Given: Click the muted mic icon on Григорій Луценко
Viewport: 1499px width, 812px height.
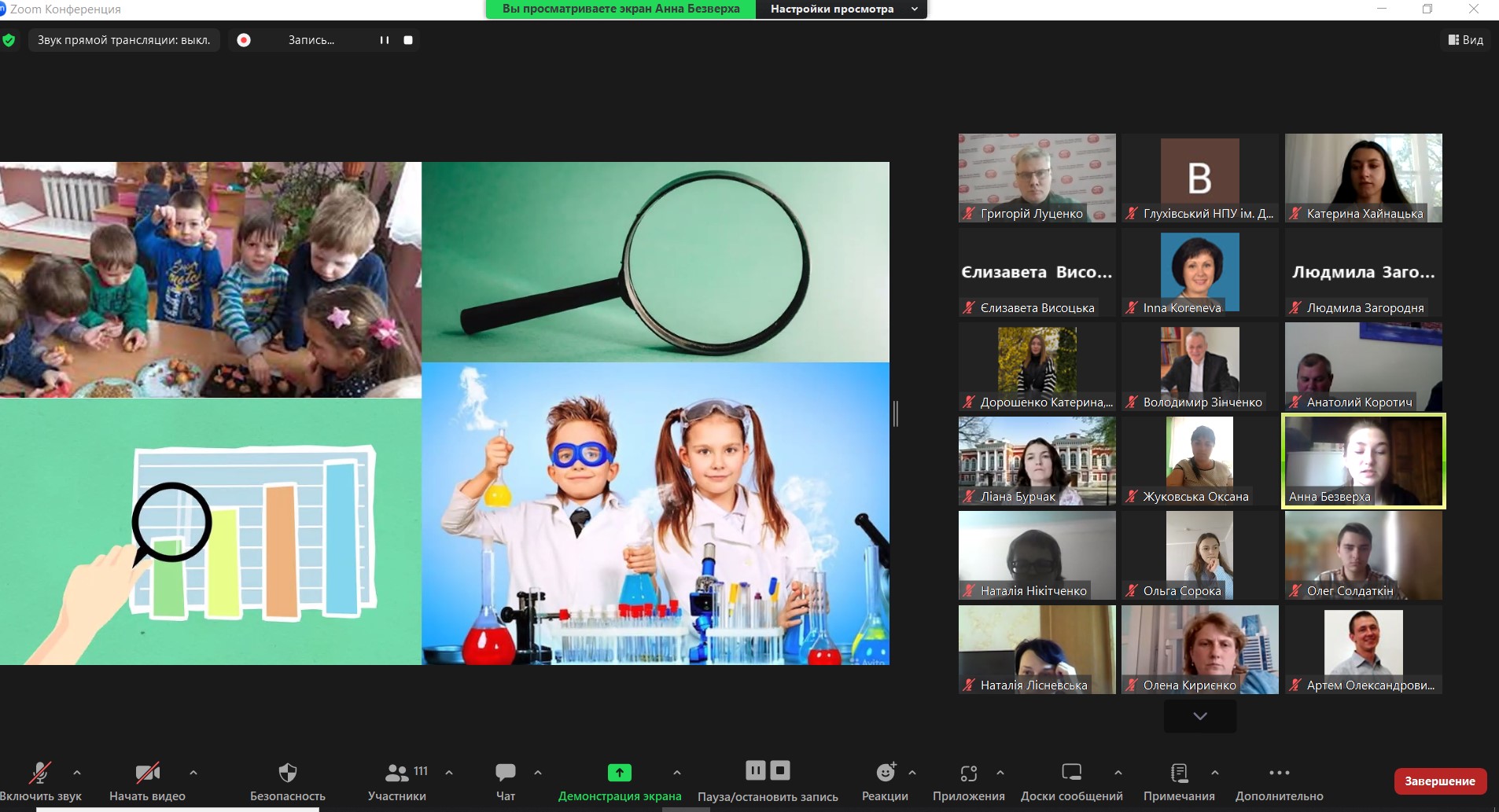Looking at the screenshot, I should point(969,213).
